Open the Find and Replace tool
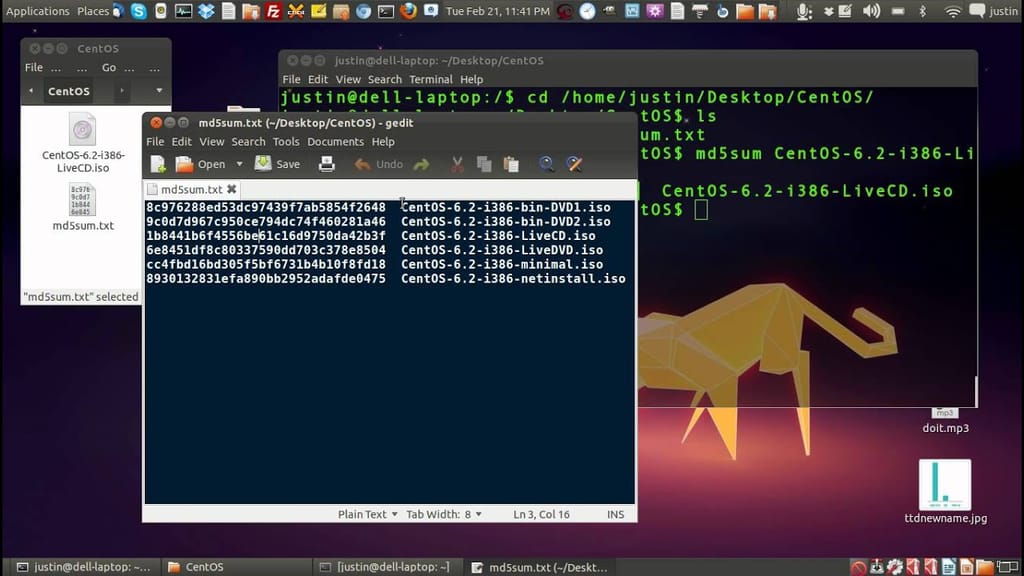 (x=574, y=164)
